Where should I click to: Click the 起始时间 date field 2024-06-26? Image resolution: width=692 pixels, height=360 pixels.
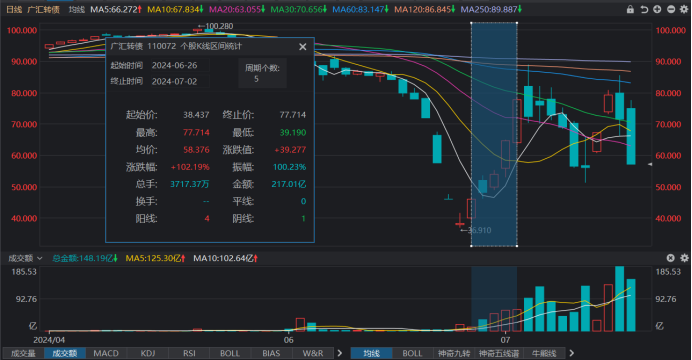click(x=179, y=65)
